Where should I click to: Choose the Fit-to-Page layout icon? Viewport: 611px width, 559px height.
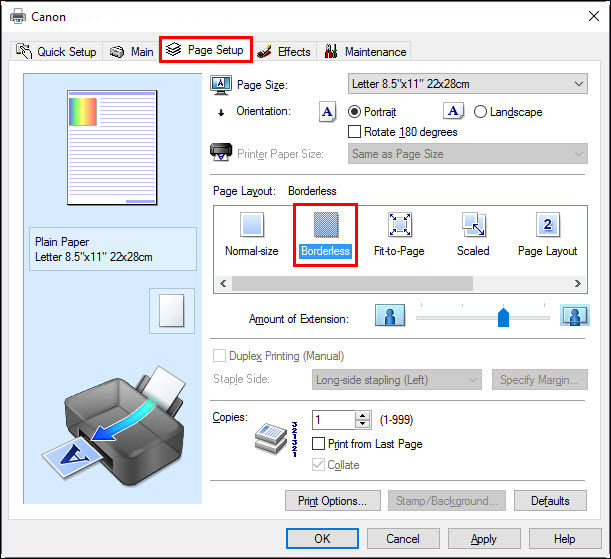point(399,225)
